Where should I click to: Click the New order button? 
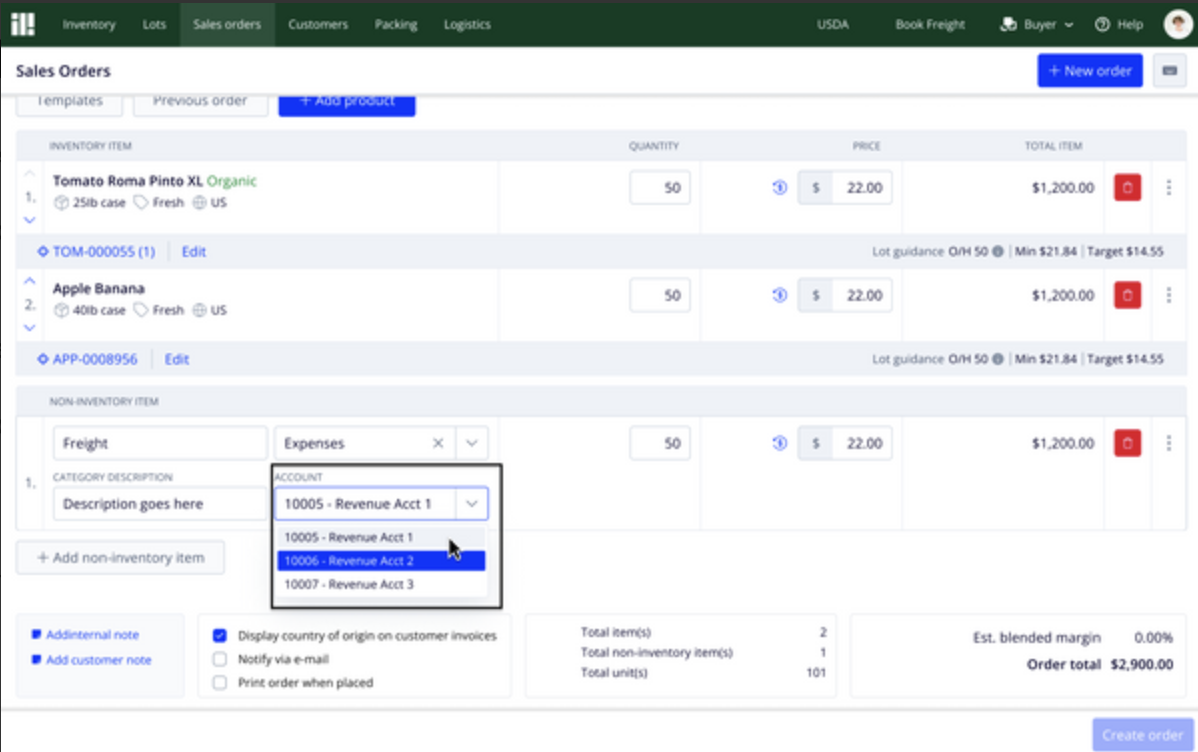pyautogui.click(x=1090, y=71)
